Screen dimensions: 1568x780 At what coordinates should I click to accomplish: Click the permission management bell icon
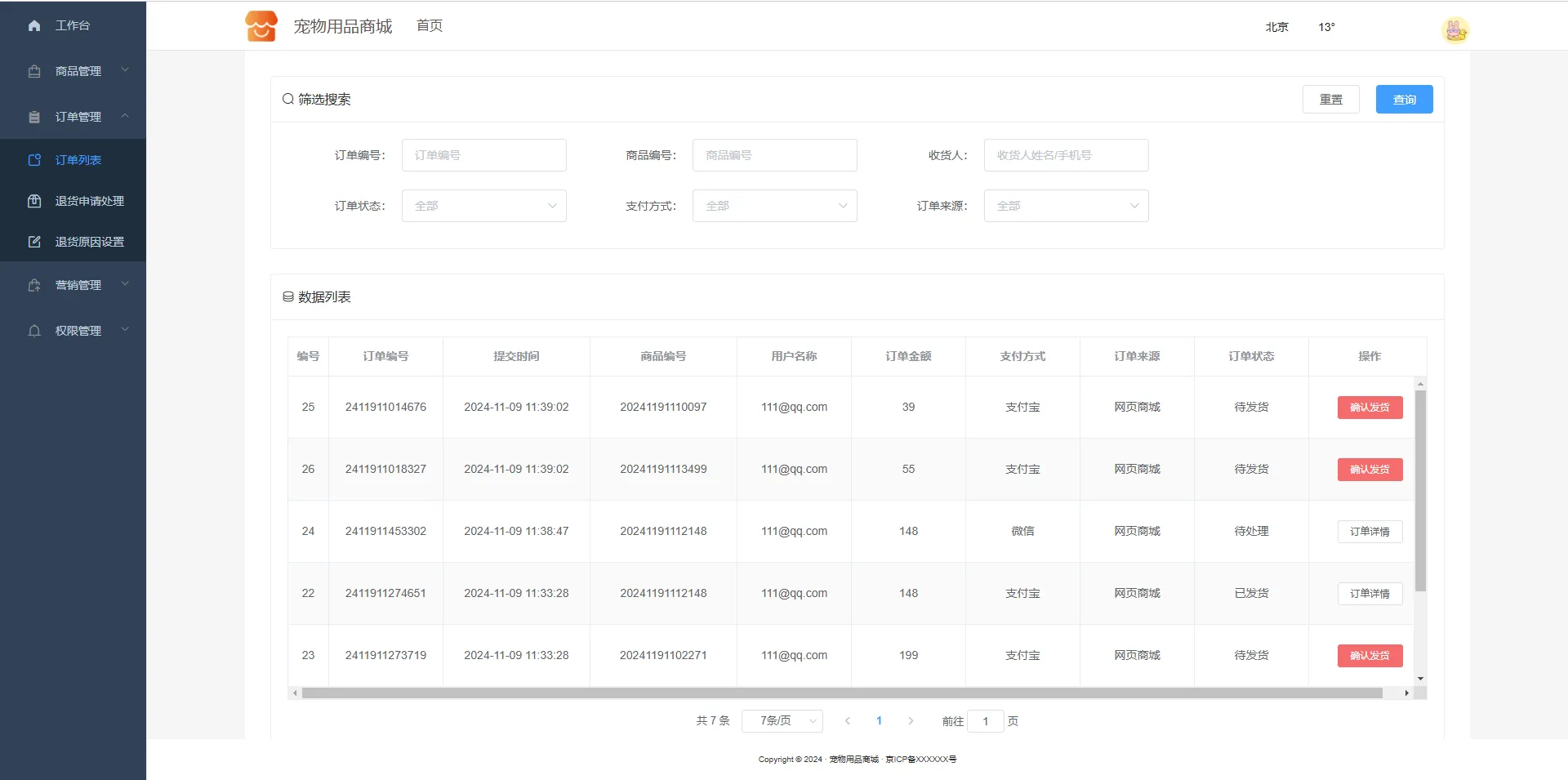[x=34, y=331]
